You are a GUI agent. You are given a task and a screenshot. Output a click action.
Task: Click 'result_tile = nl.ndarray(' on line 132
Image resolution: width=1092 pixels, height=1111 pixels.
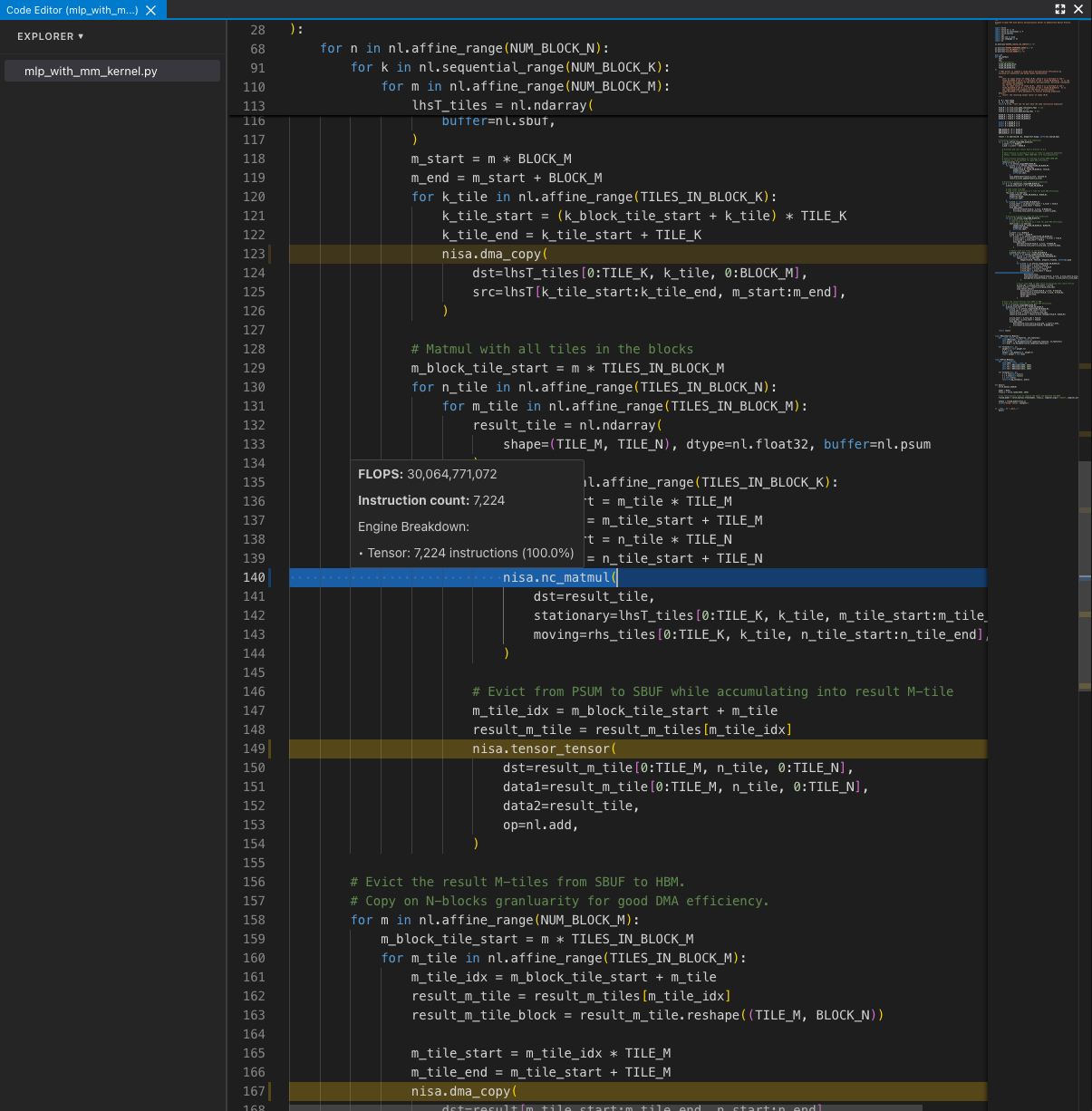(x=567, y=425)
